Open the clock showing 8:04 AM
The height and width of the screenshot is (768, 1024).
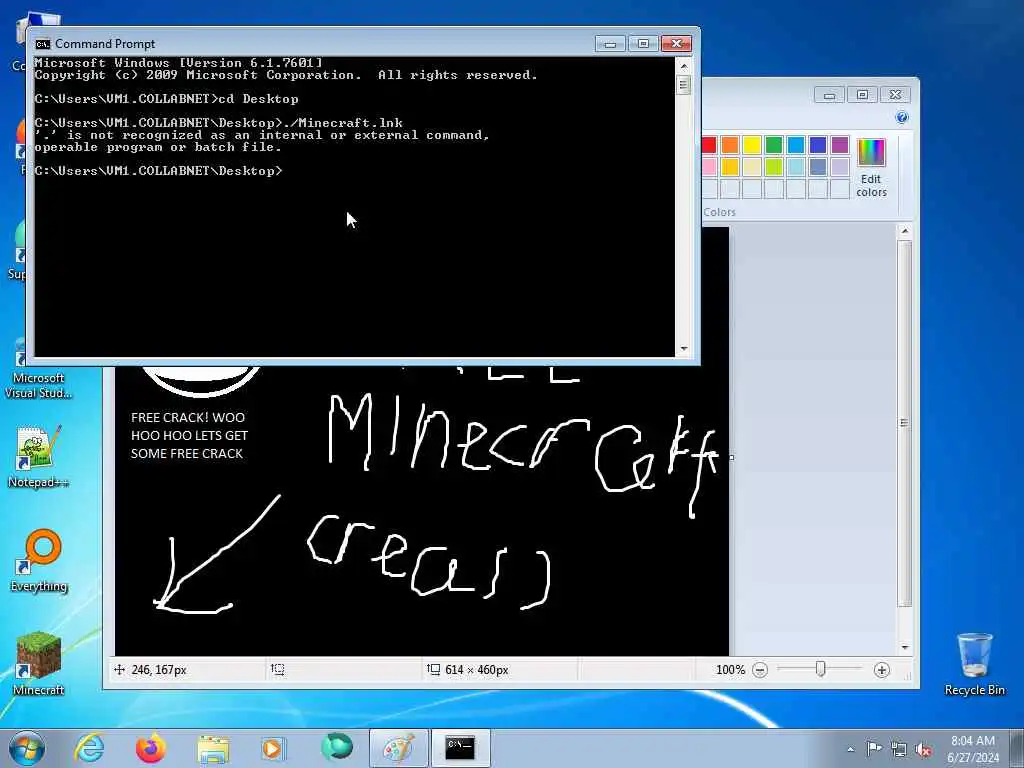pos(973,749)
